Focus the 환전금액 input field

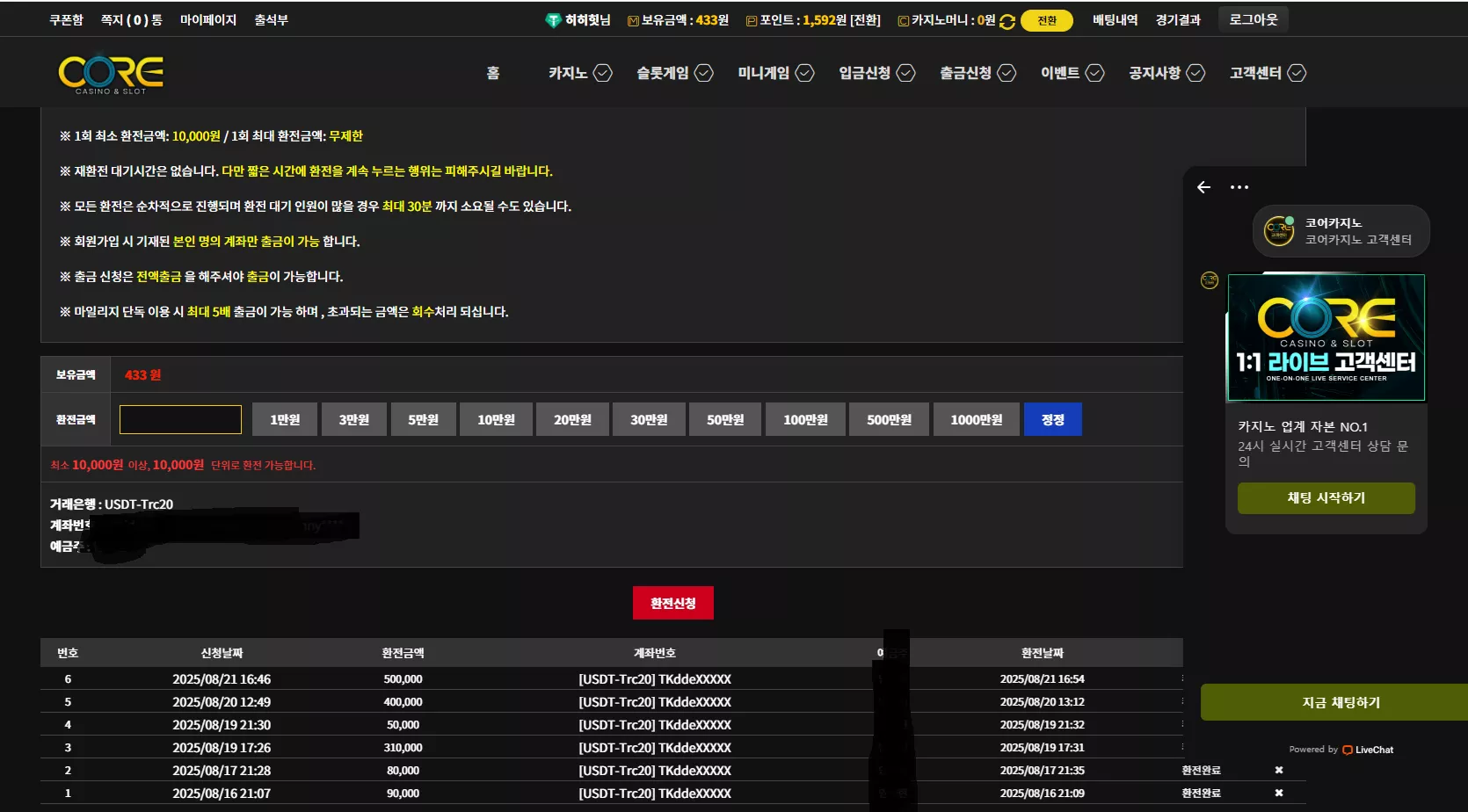click(x=180, y=419)
